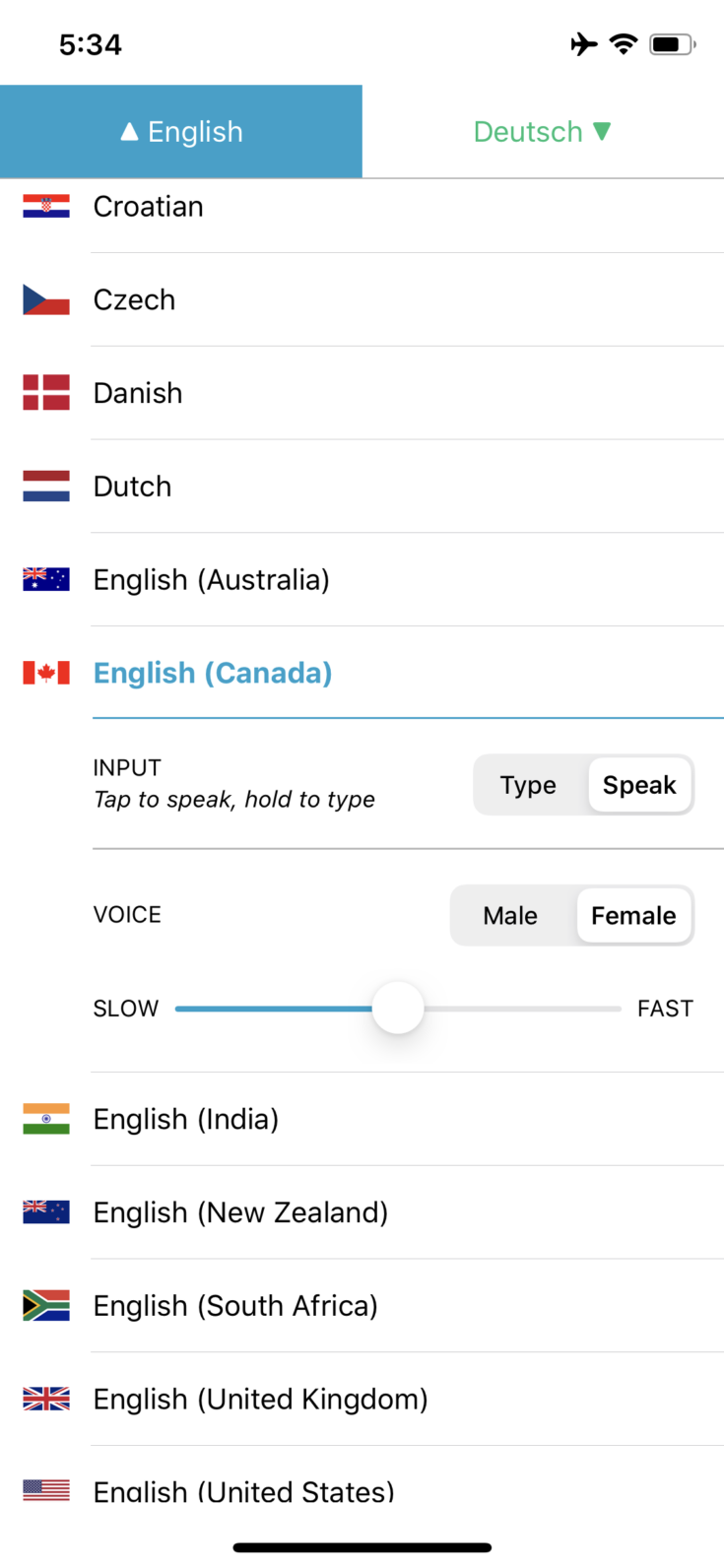Tap the Danish flag icon
Screen dimensions: 724x1568
46,393
